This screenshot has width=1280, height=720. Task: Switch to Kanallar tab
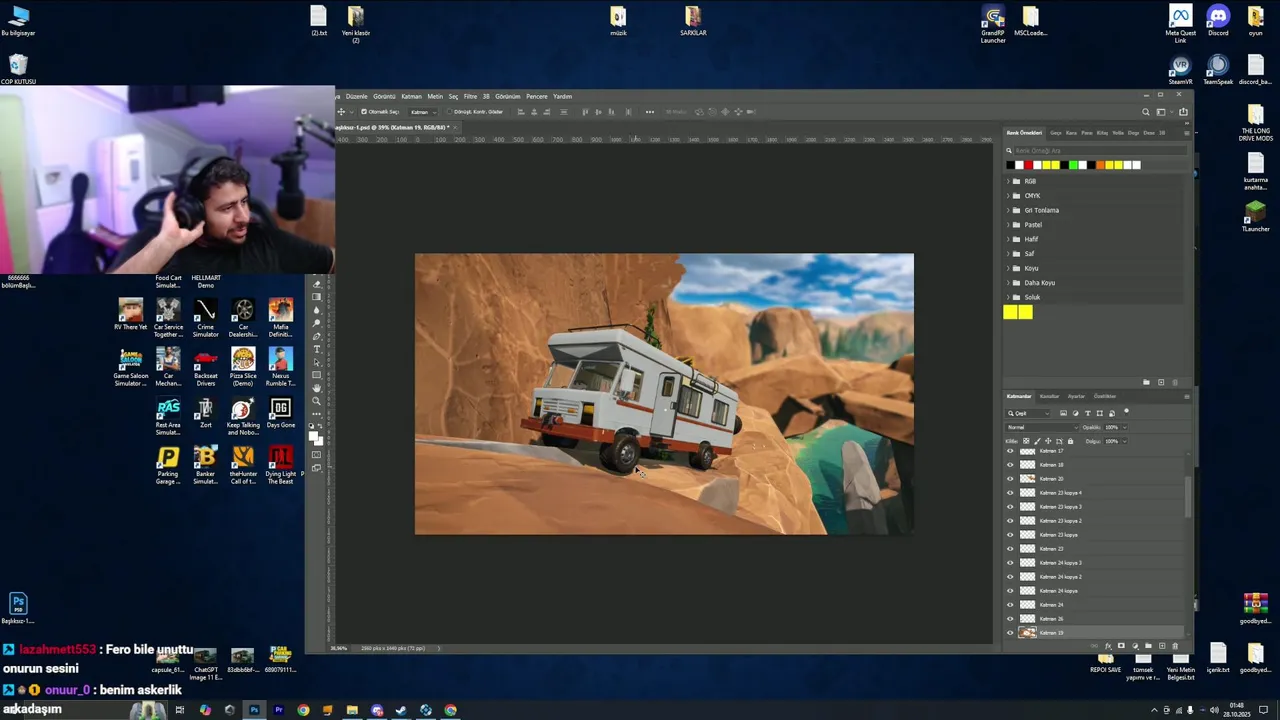click(x=1049, y=397)
